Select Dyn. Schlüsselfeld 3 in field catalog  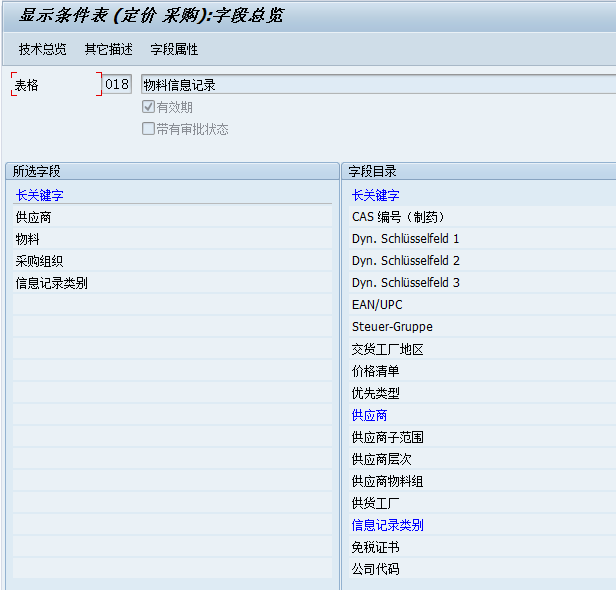pyautogui.click(x=482, y=283)
